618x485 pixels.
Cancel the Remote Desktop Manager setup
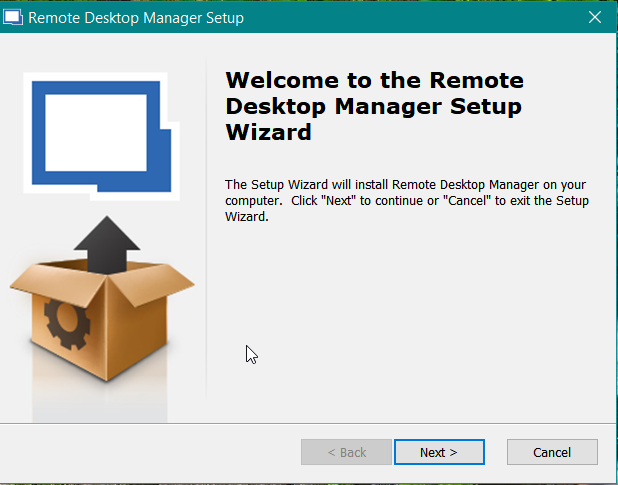tap(552, 452)
